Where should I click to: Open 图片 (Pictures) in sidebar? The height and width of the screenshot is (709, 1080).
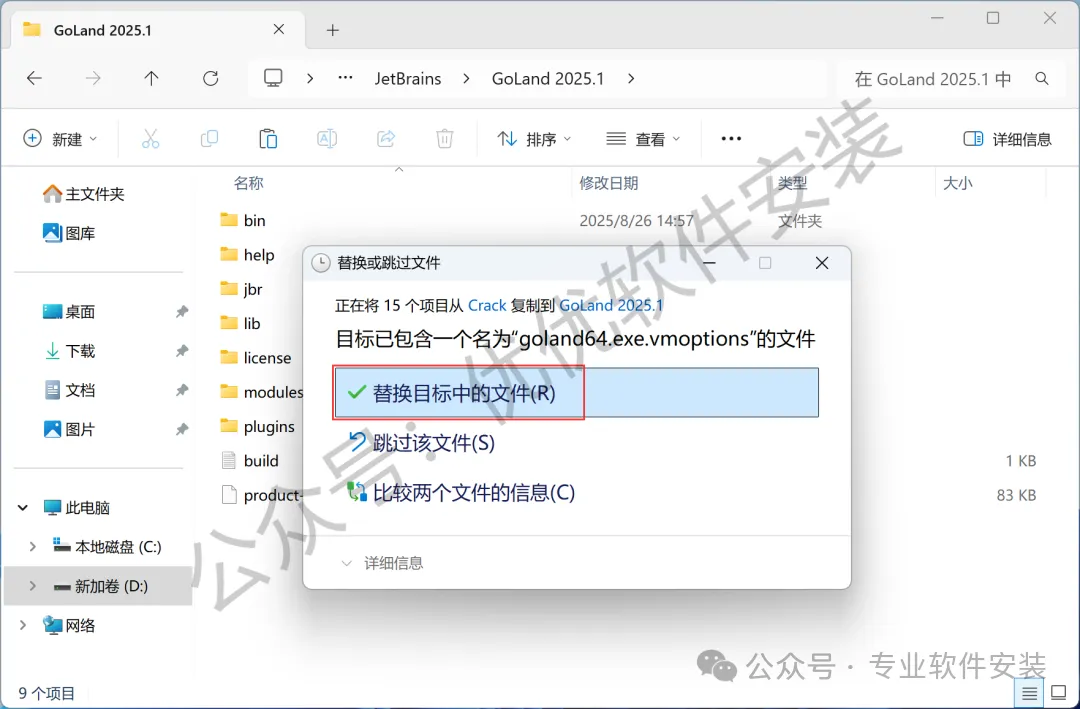69,430
